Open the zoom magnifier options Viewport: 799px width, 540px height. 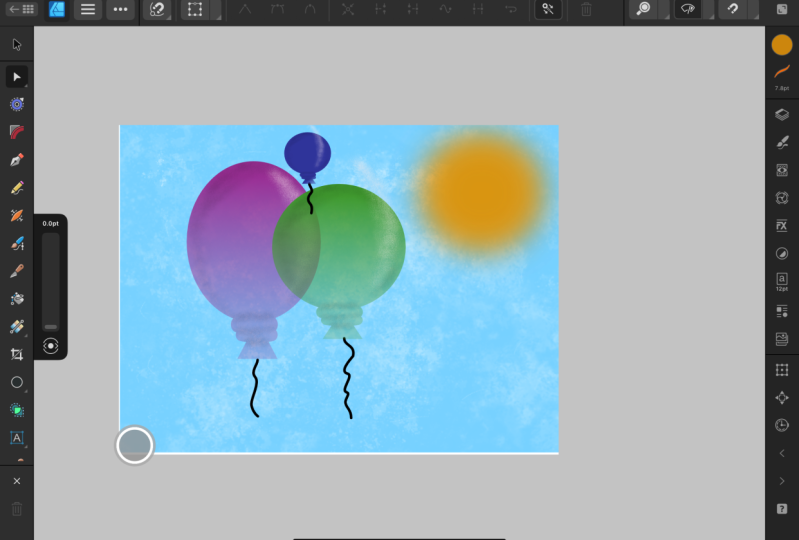pos(644,9)
